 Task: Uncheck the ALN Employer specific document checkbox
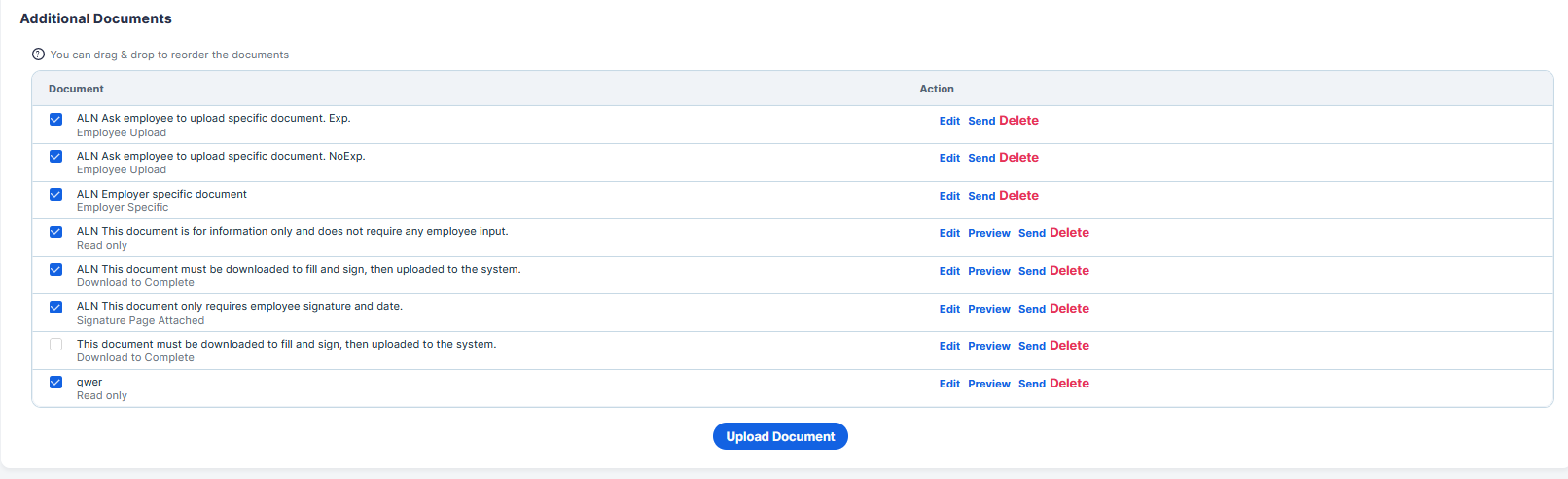point(55,195)
